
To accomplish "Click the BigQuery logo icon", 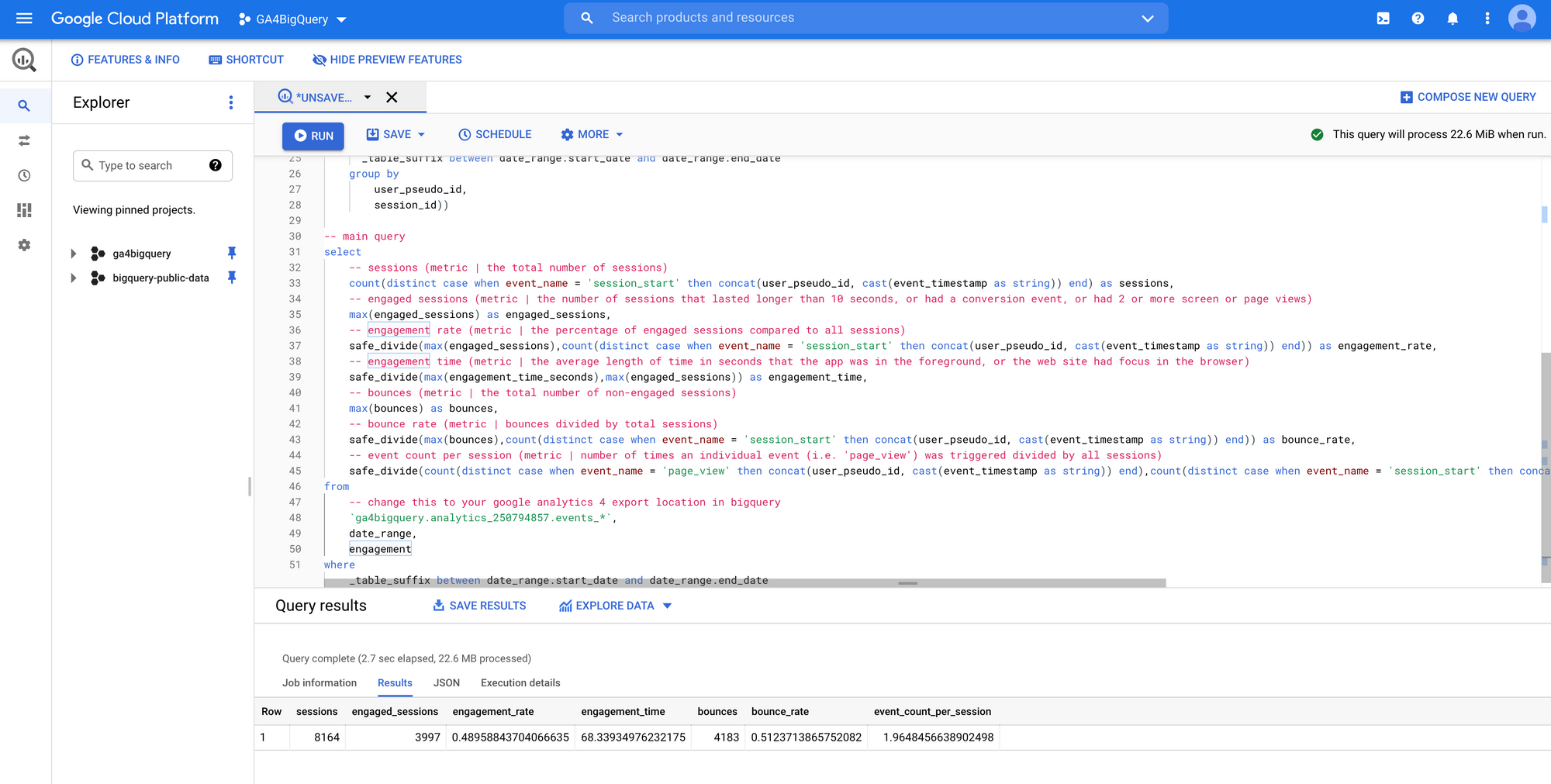I will (24, 60).
